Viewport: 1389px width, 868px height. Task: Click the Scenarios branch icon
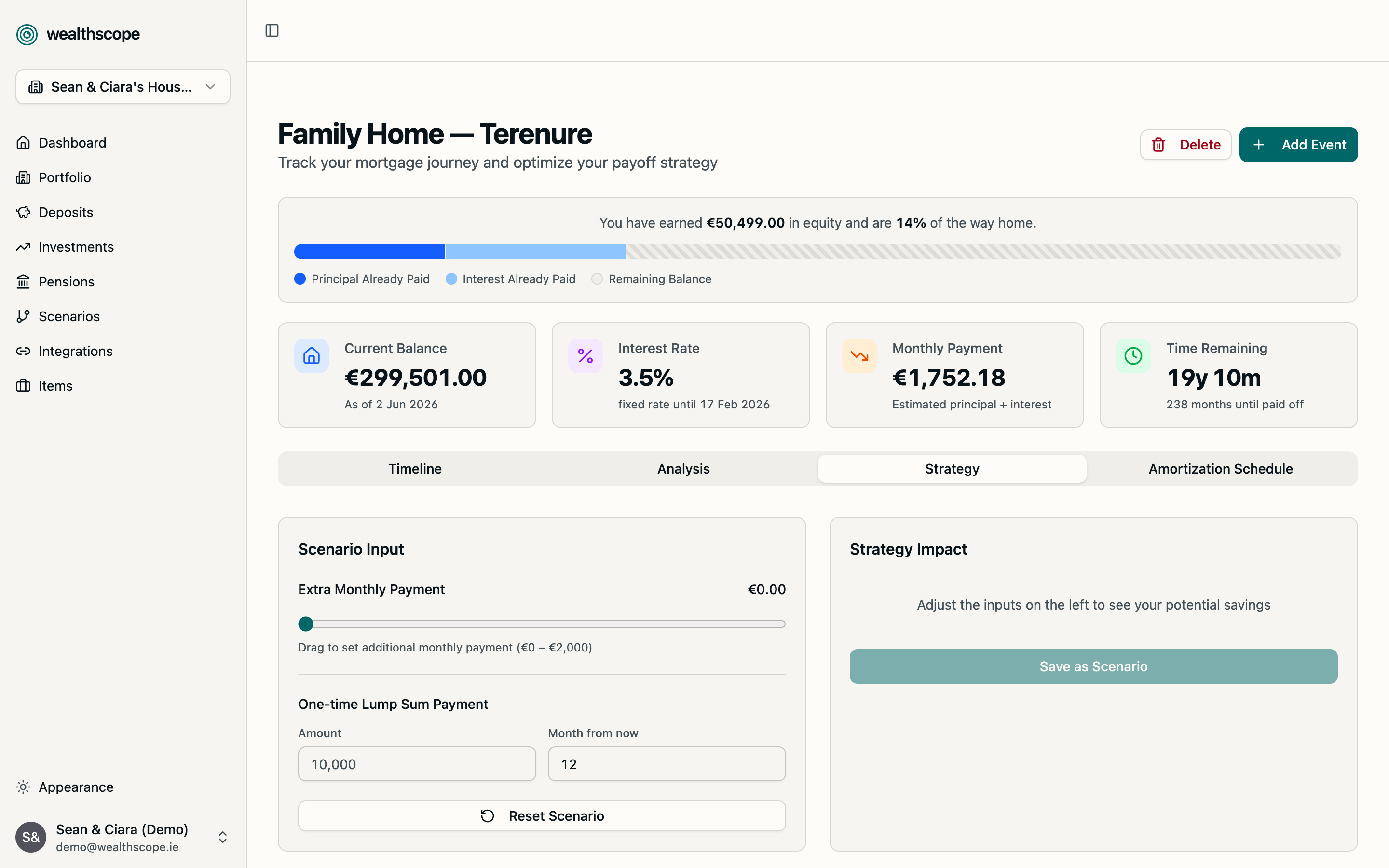23,316
